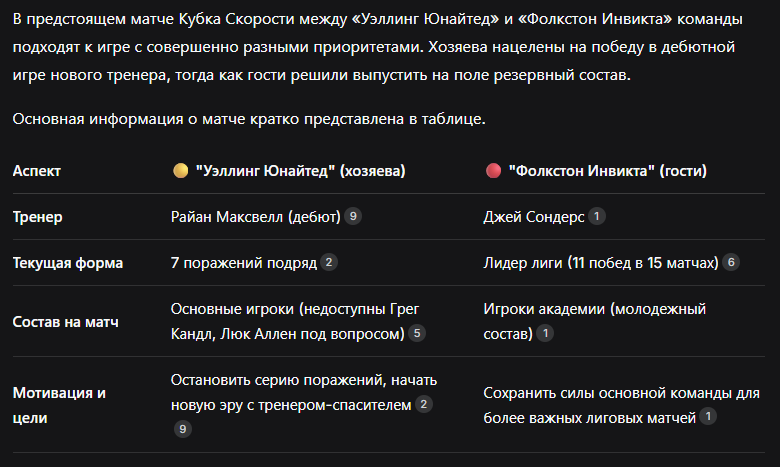The image size is (780, 467).
Task: Open citation 6 next to Лидер лиги
Action: pos(732,263)
